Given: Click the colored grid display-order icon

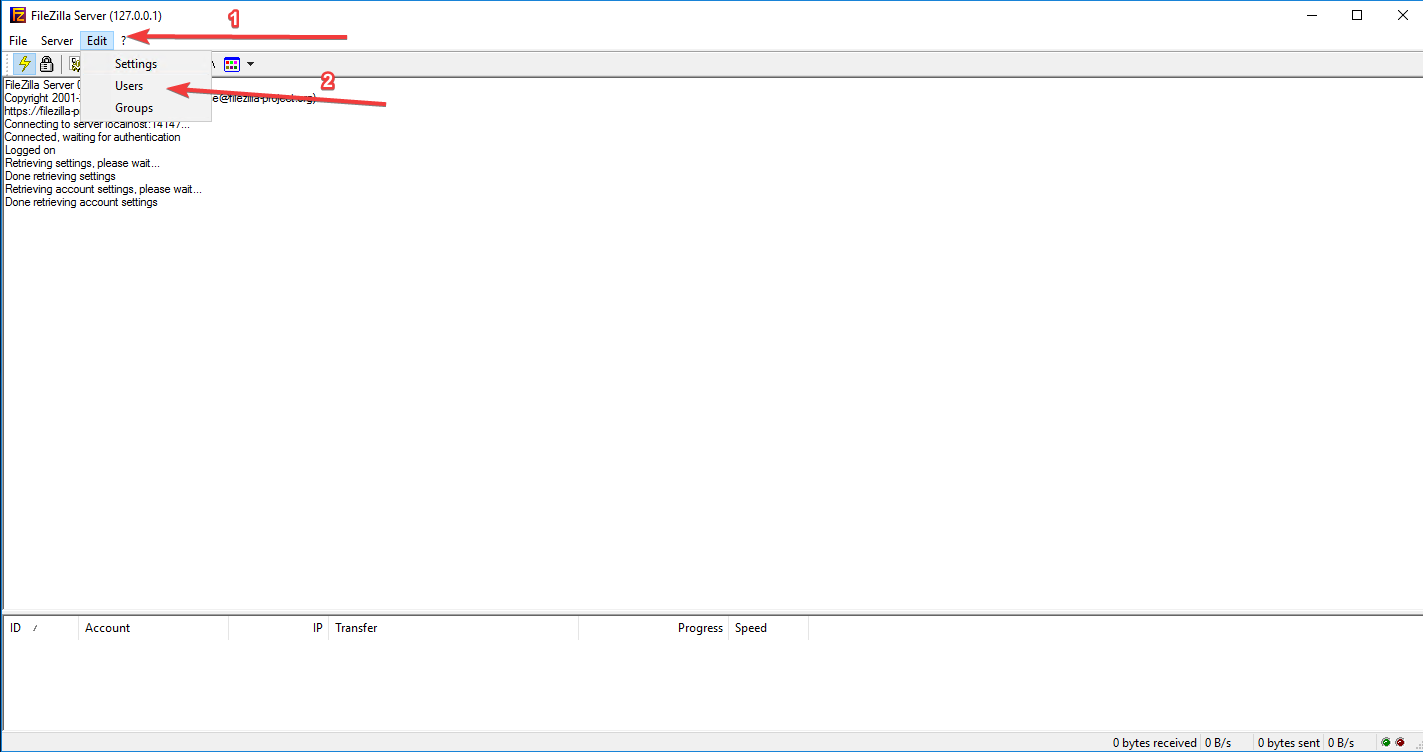Looking at the screenshot, I should pyautogui.click(x=232, y=64).
